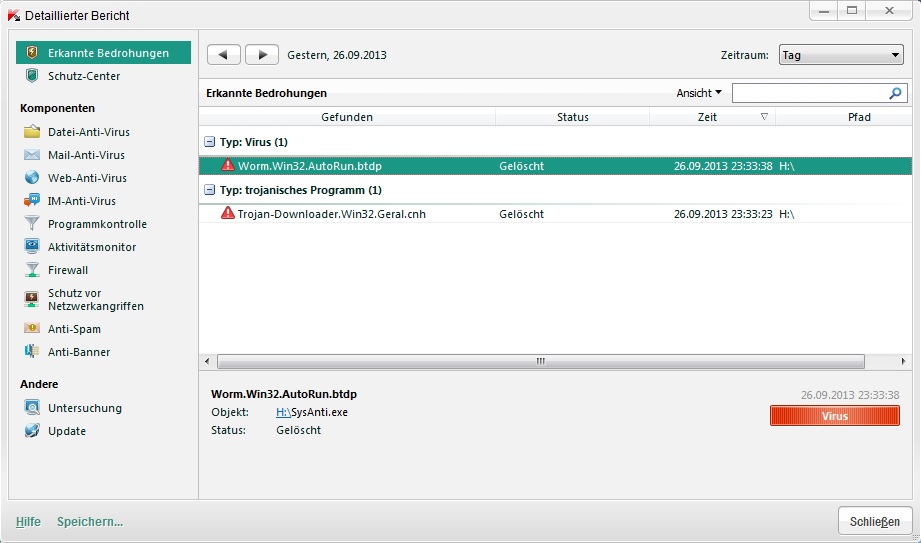
Task: Open the Mail-Anti-Virus report
Action: 86,155
